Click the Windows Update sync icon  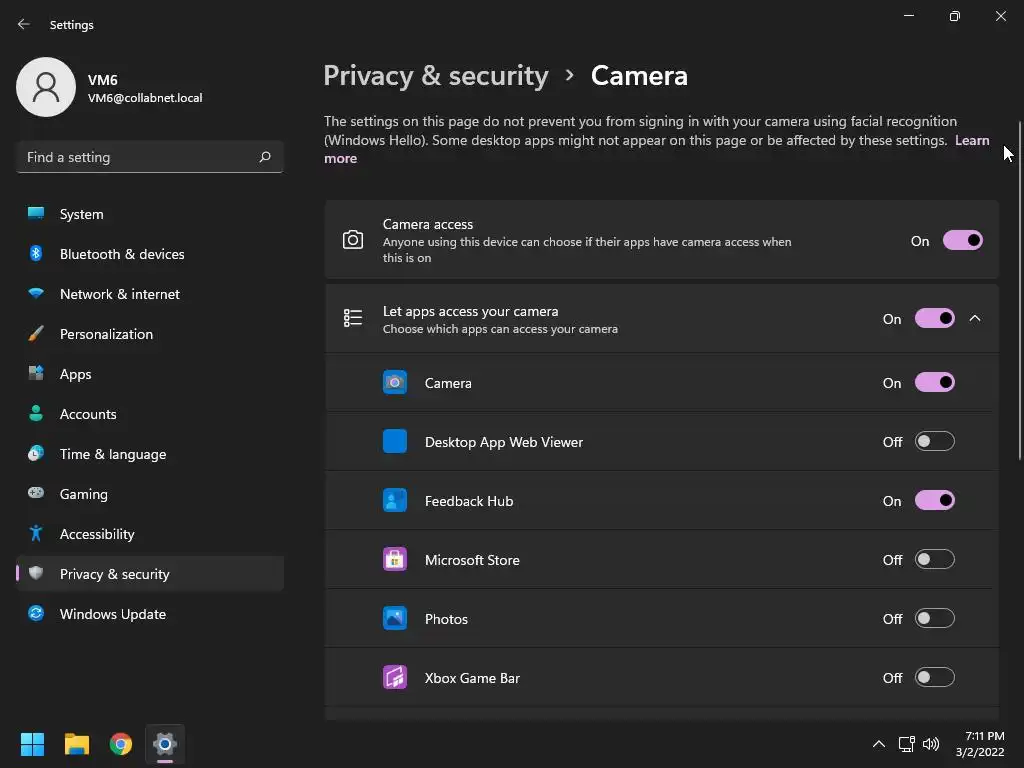click(x=36, y=614)
